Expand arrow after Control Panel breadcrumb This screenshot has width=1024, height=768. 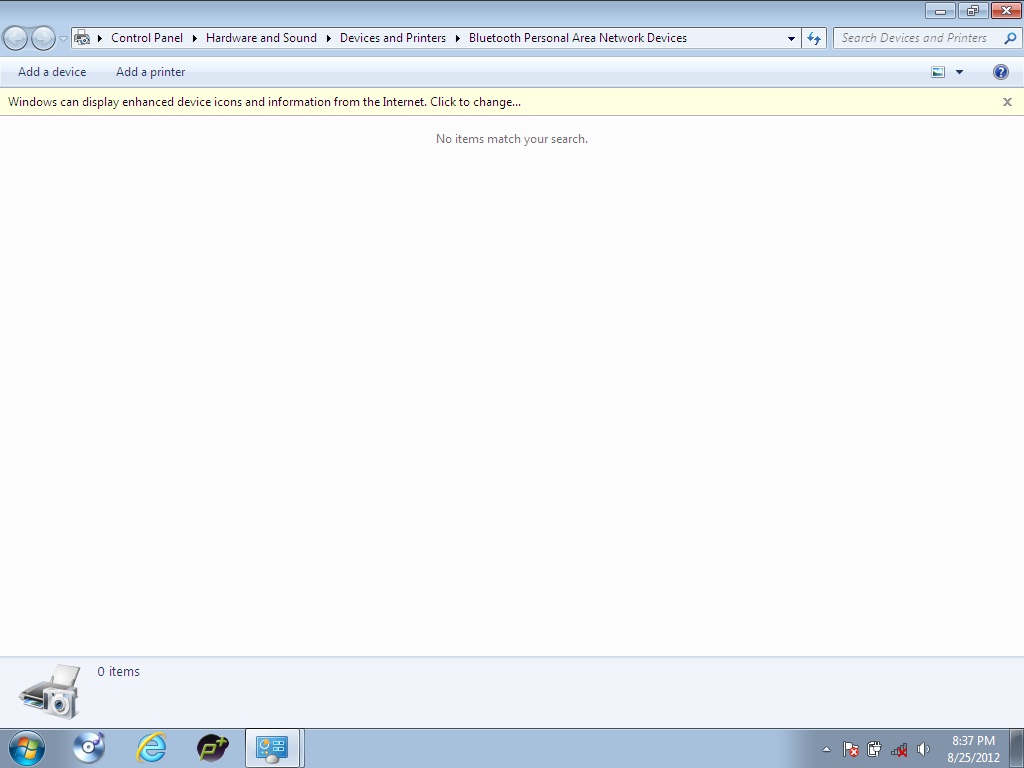tap(195, 38)
